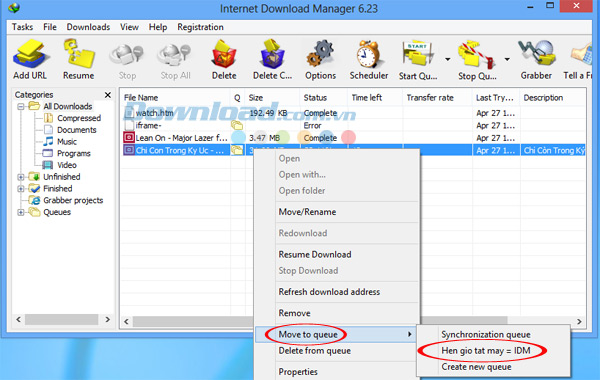600x380 pixels.
Task: Open the Help menu
Action: pos(158,27)
